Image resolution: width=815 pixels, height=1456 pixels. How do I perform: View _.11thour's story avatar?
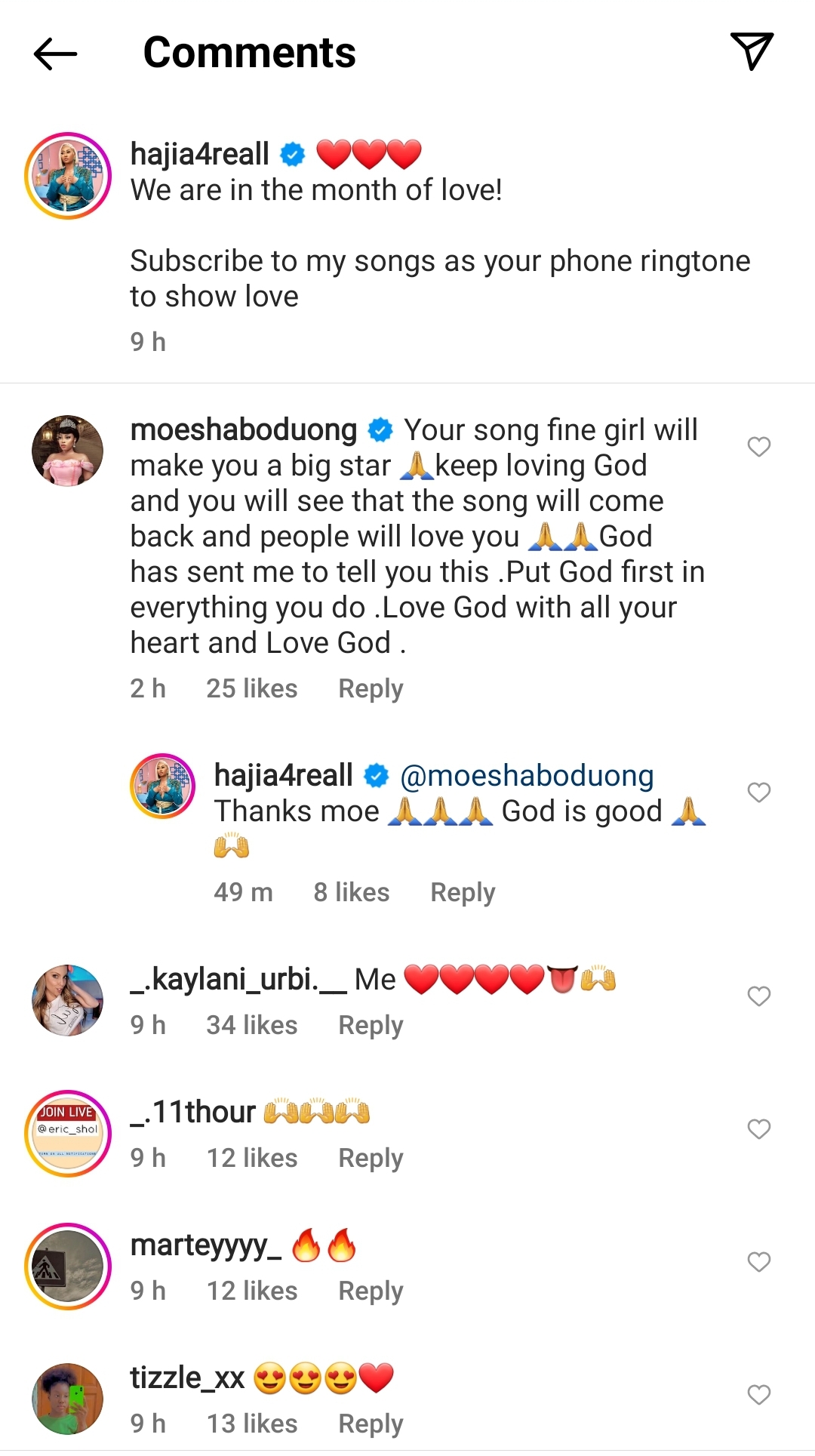[x=68, y=1133]
